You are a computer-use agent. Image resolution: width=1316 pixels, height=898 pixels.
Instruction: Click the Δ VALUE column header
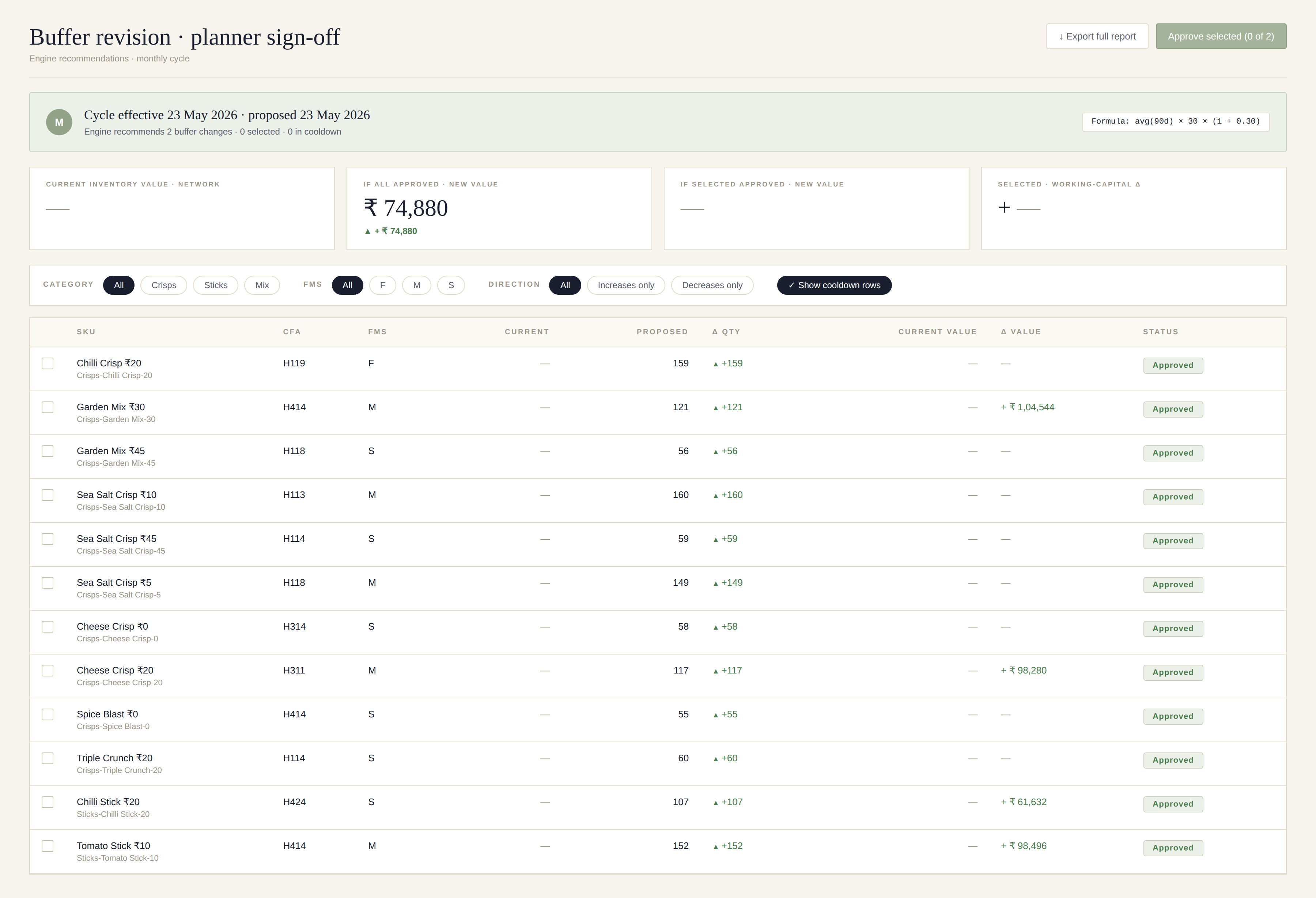coord(1021,332)
